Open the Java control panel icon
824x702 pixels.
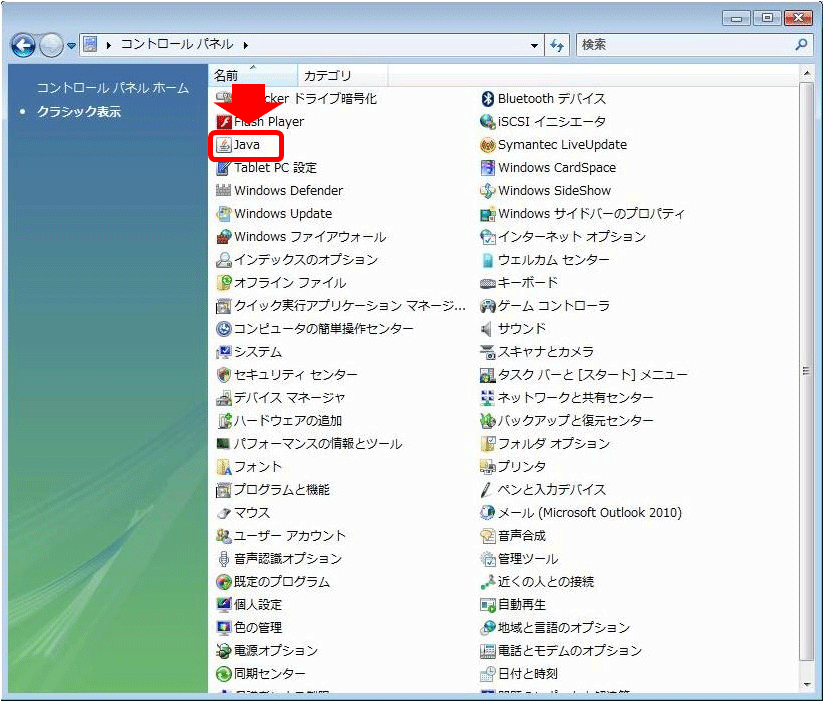[224, 145]
